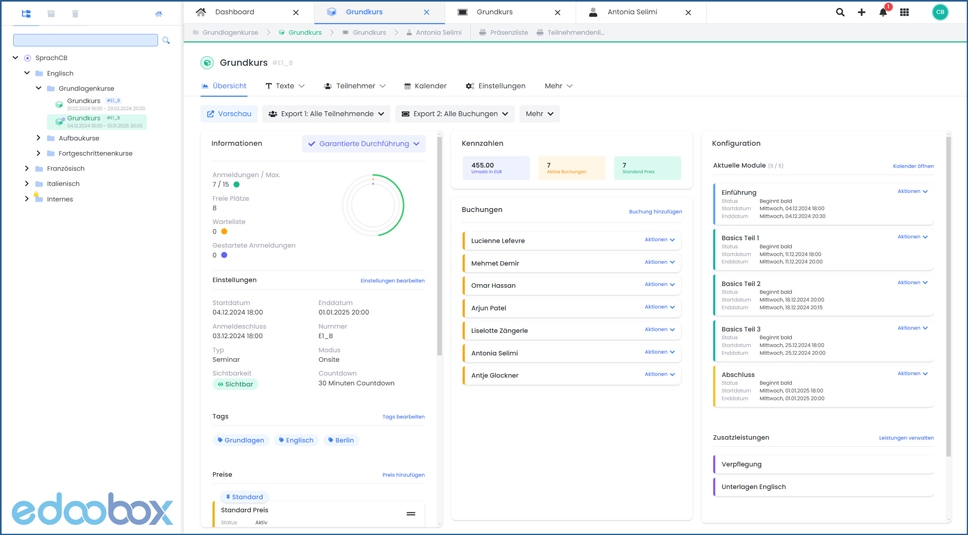Click the drag handle on Standard Preis

[411, 513]
